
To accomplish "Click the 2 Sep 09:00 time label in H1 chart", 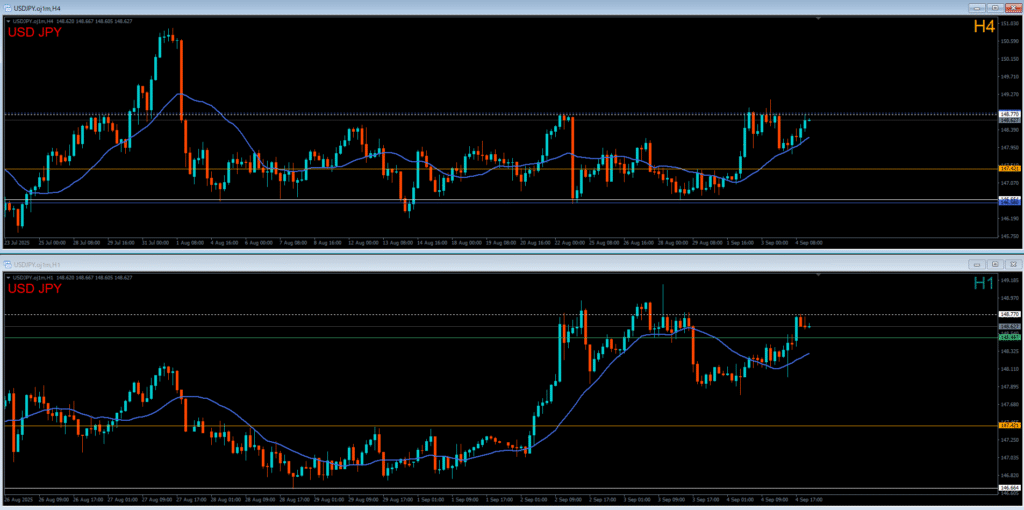I will tap(569, 499).
